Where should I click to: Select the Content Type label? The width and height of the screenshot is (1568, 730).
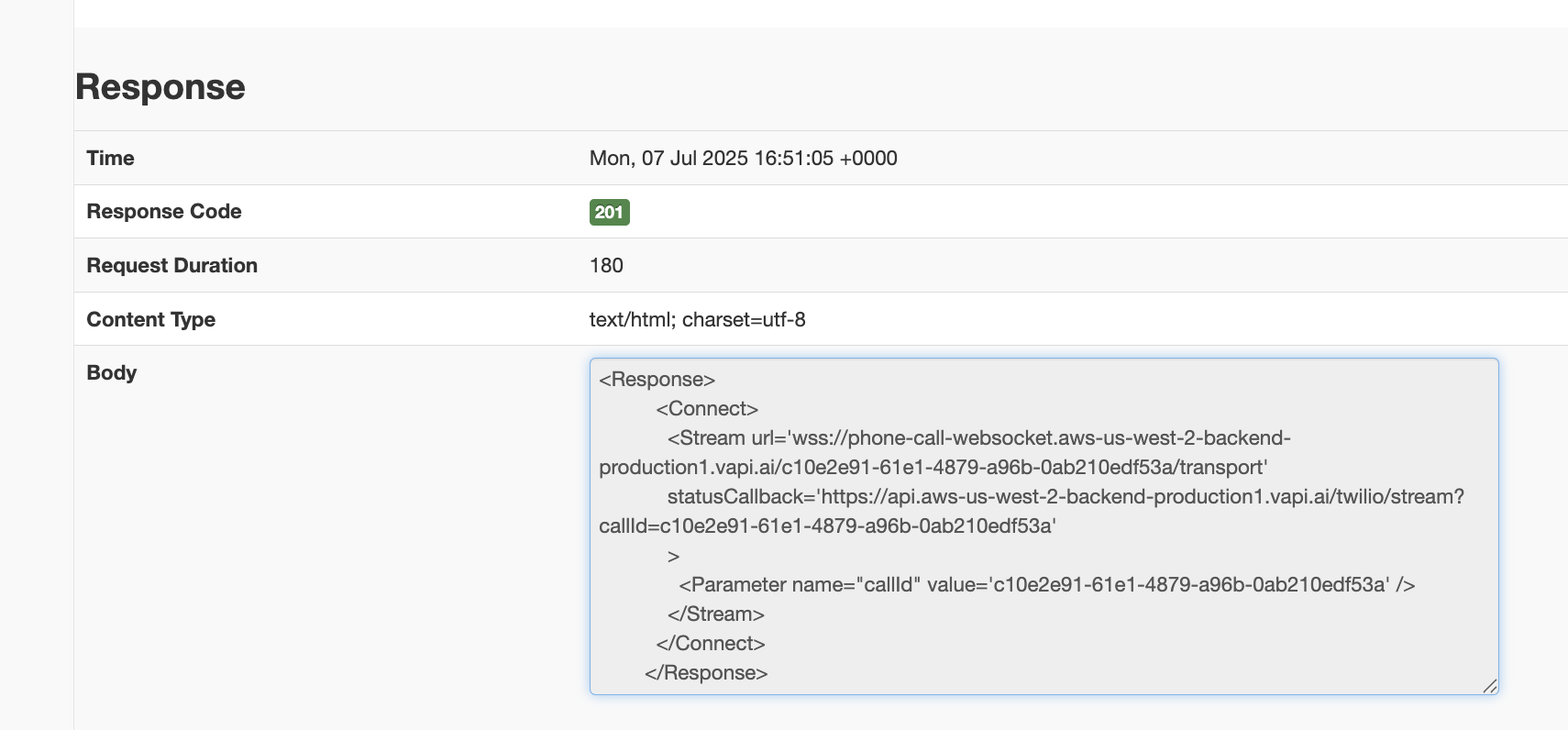point(151,319)
